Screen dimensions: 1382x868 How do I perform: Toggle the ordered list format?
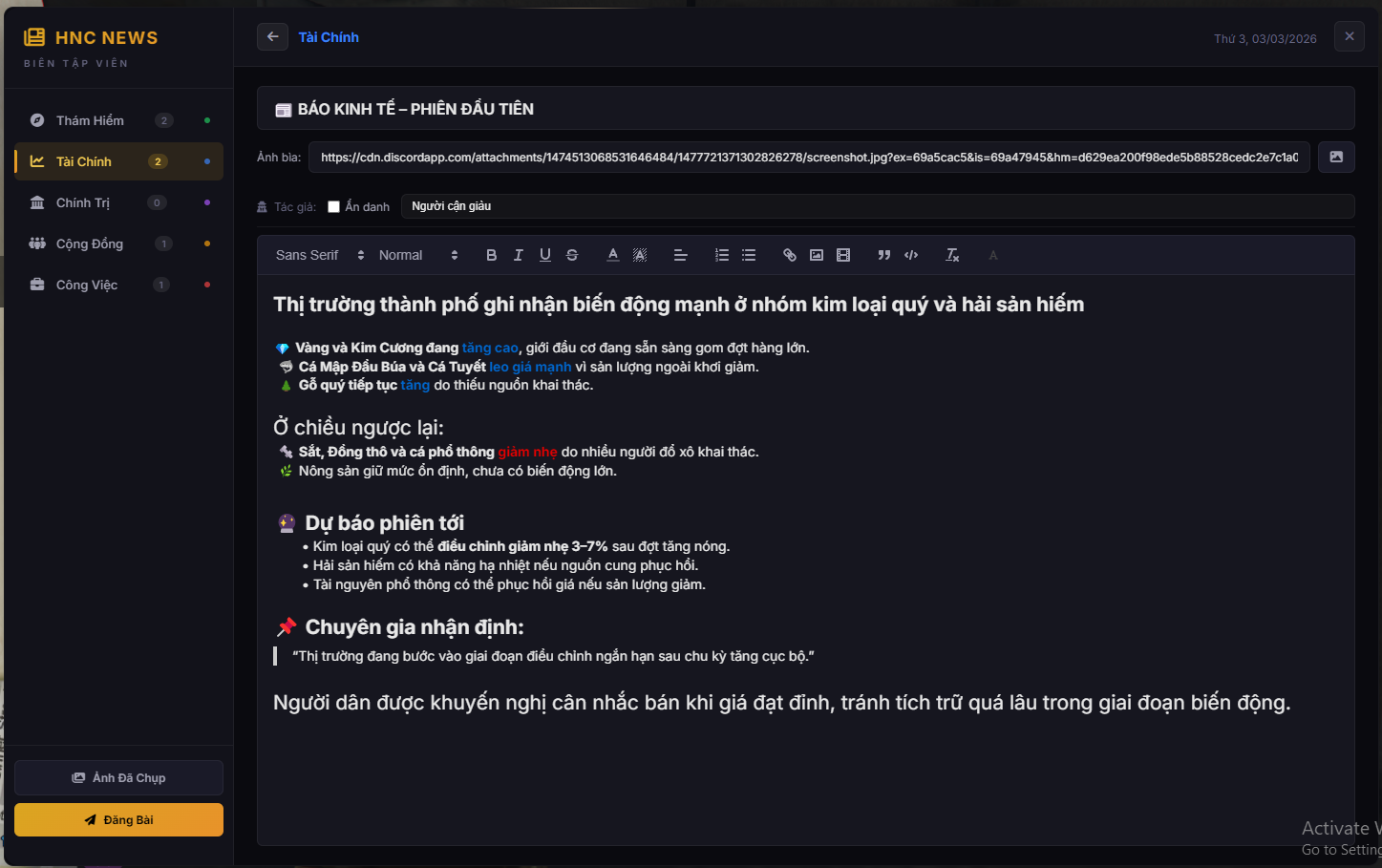[x=722, y=255]
